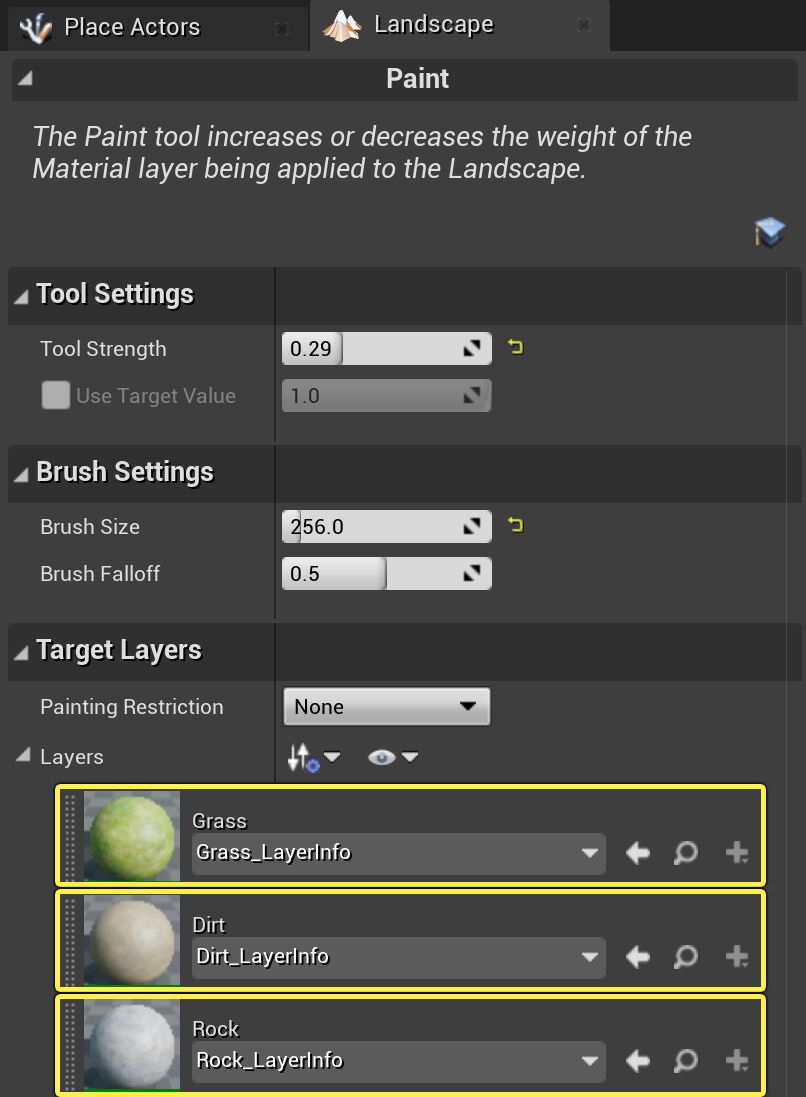Click the magnifier icon on the Dirt layer
This screenshot has width=806, height=1097.
coord(686,957)
